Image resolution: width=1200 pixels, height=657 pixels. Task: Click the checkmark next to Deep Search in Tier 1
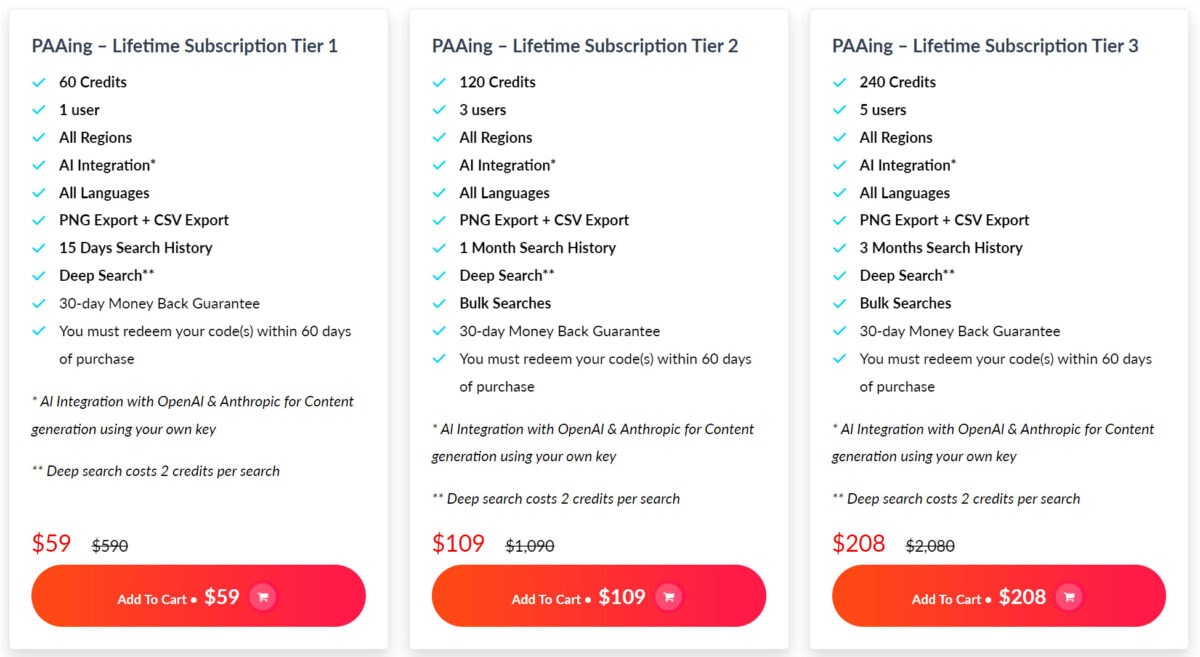click(x=40, y=275)
